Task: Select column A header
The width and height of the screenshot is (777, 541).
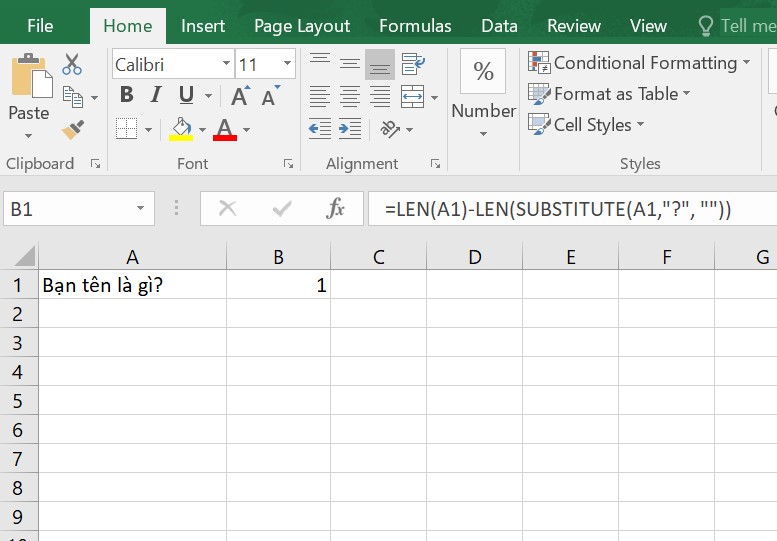Action: coord(132,257)
